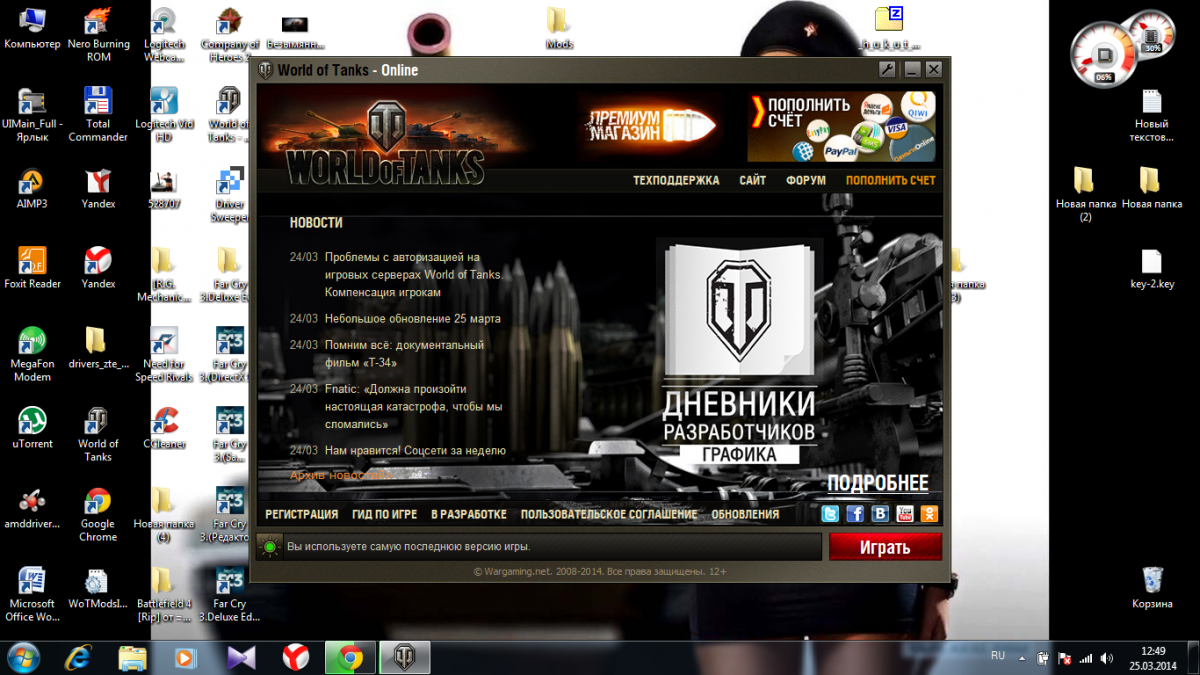The image size is (1200, 675).
Task: Open Yandex browser from taskbar
Action: tap(295, 658)
